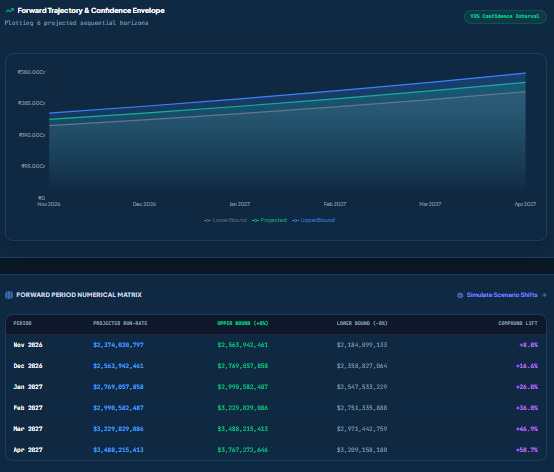This screenshot has width=554, height=472.
Task: Click lower bound value $2,184,099,133
Action: coord(362,345)
